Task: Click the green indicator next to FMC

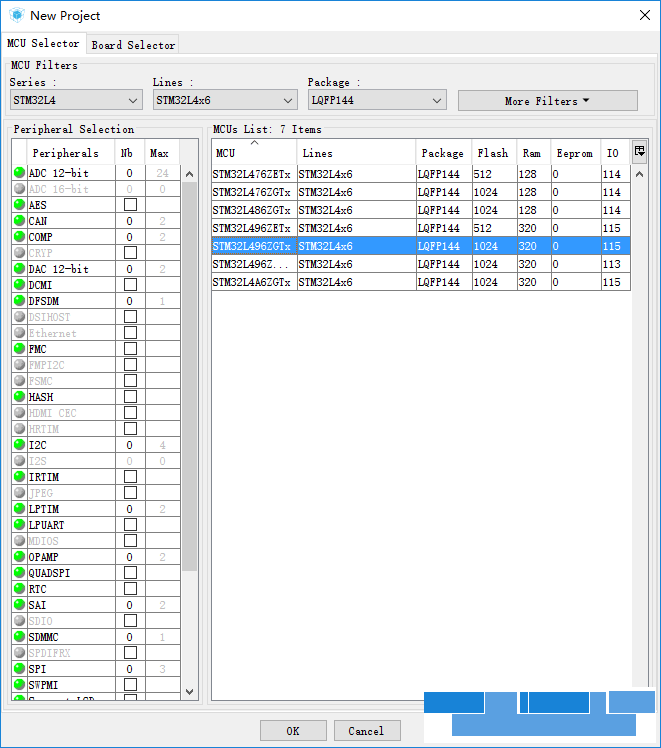Action: click(x=20, y=348)
